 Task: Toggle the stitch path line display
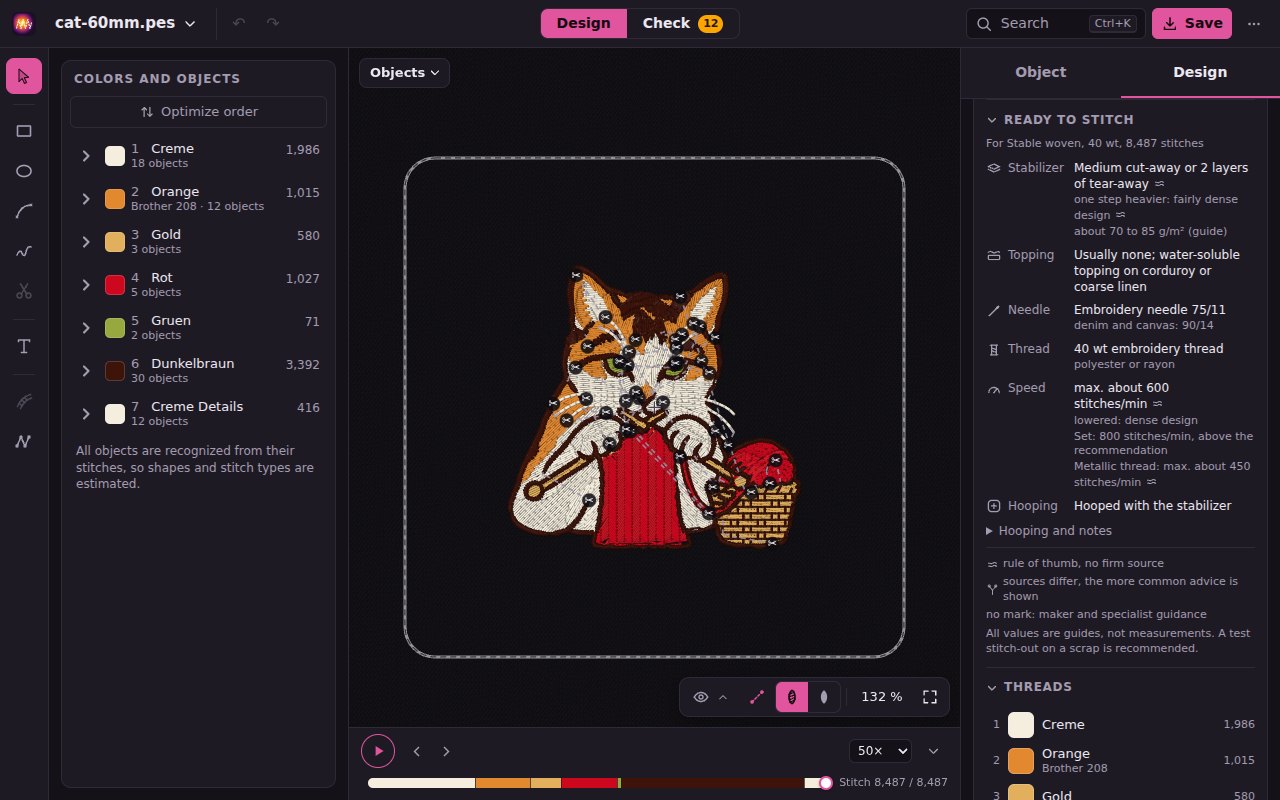pos(757,697)
